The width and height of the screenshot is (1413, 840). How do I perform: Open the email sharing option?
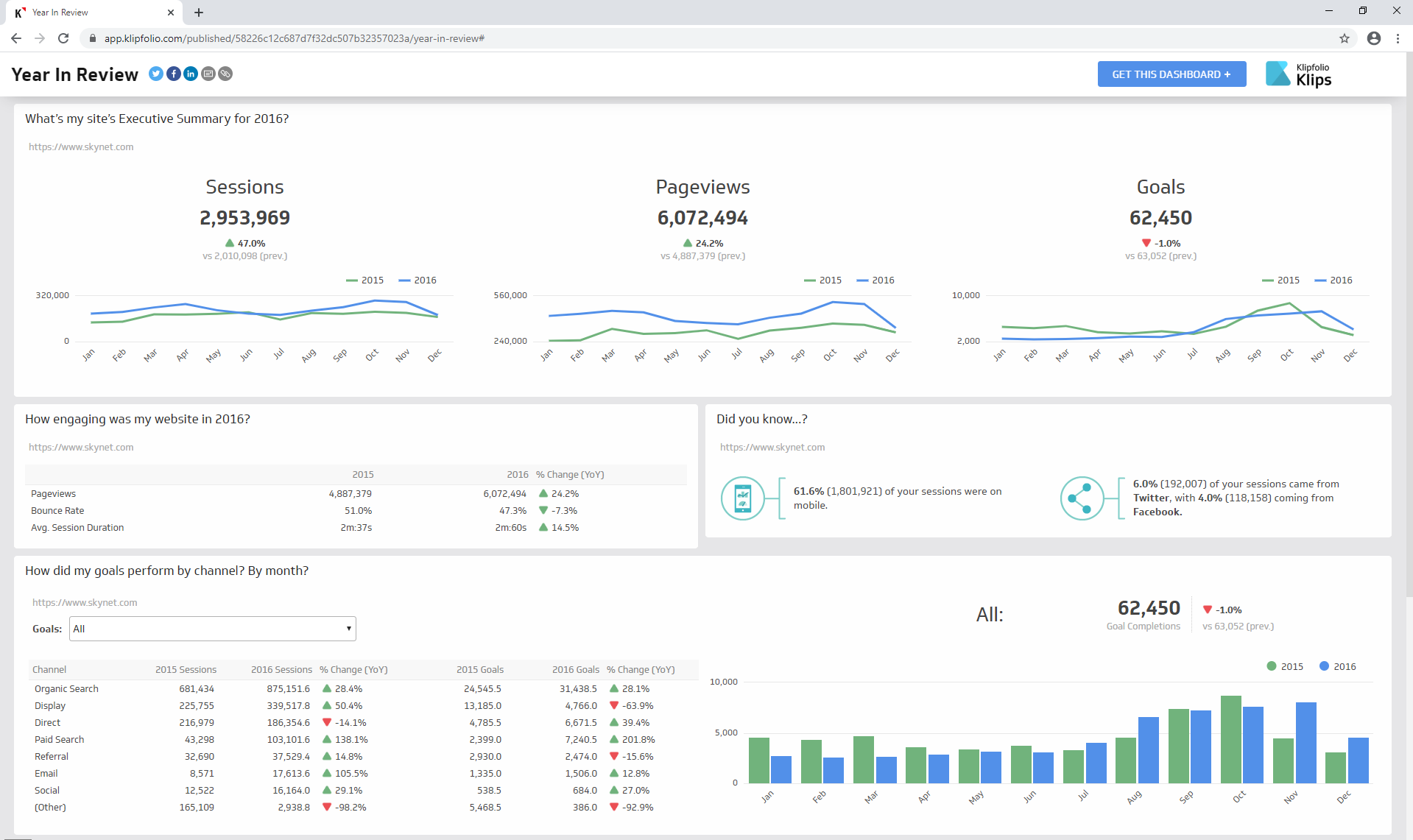[x=208, y=74]
